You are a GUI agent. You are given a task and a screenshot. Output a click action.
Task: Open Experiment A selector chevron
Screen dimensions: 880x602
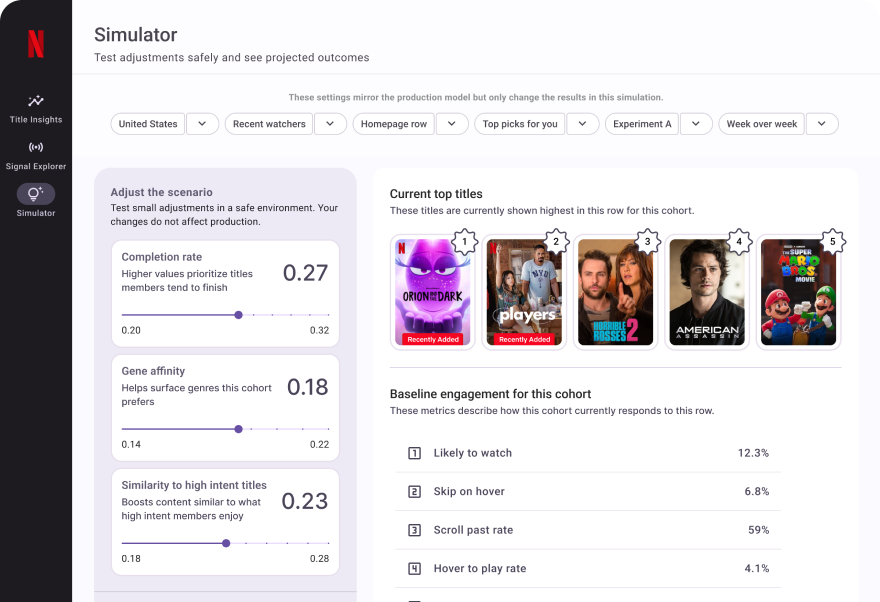pos(696,124)
